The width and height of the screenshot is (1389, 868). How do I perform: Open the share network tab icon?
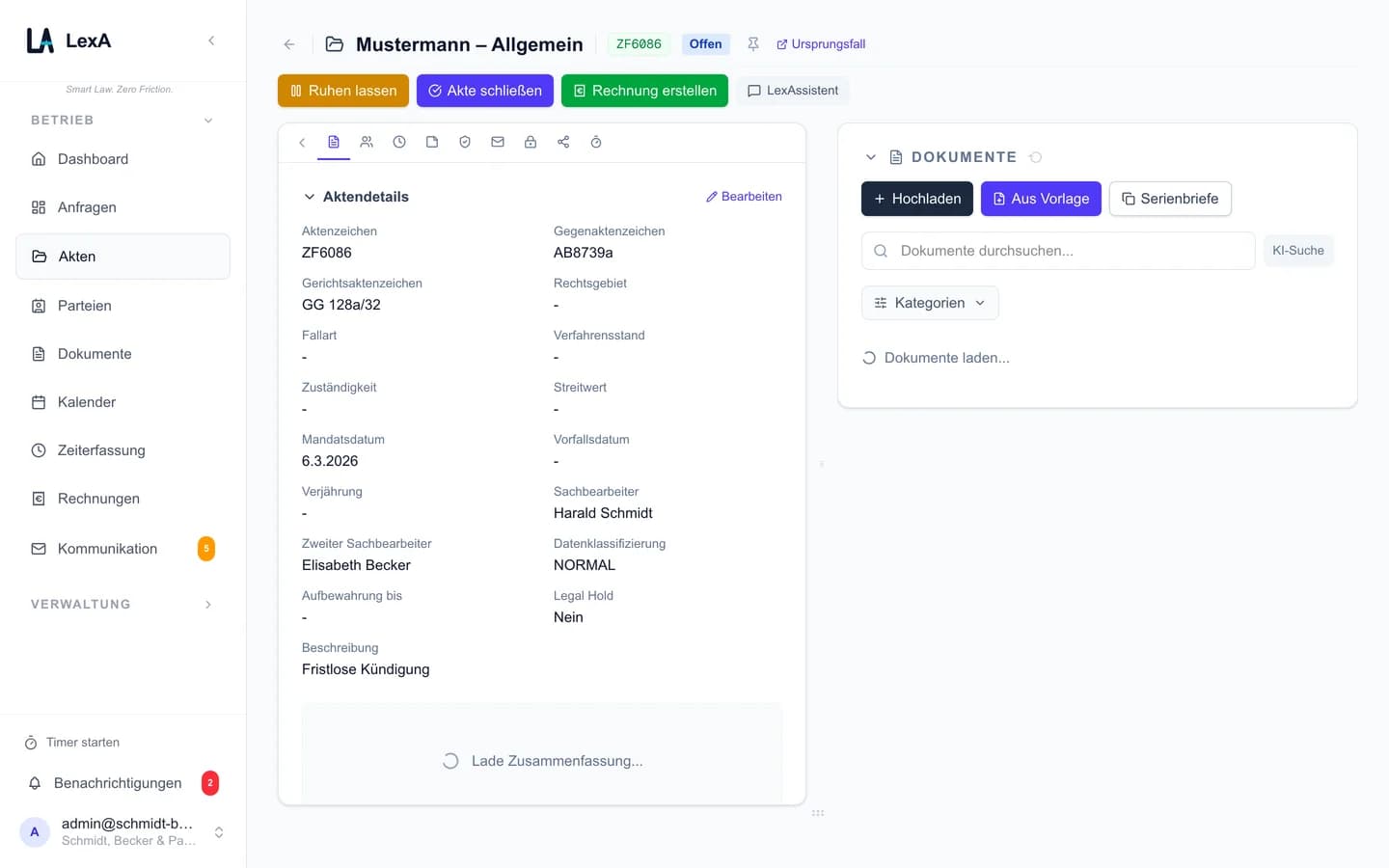click(x=563, y=142)
